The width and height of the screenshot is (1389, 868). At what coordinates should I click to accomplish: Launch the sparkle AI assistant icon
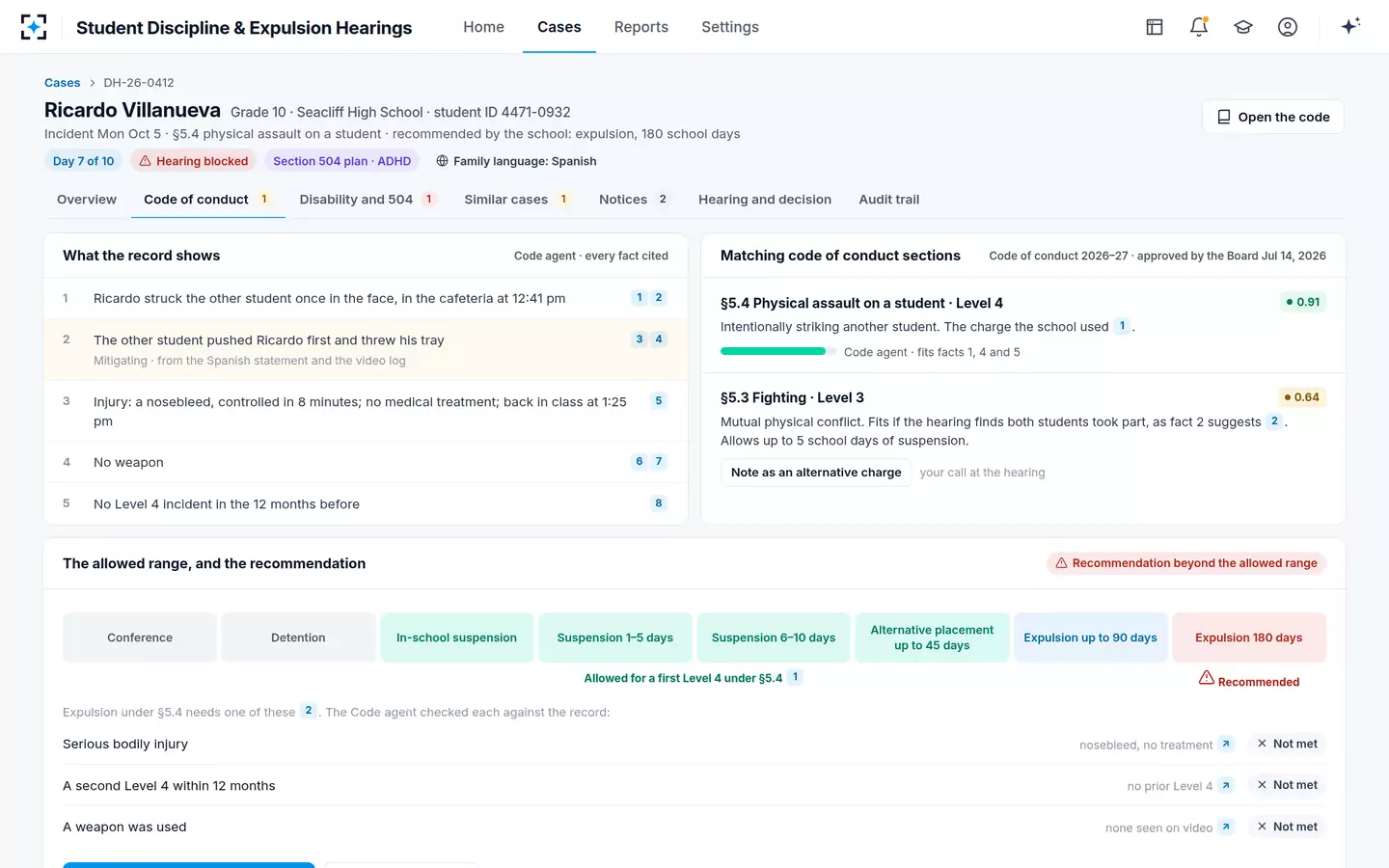tap(1350, 26)
